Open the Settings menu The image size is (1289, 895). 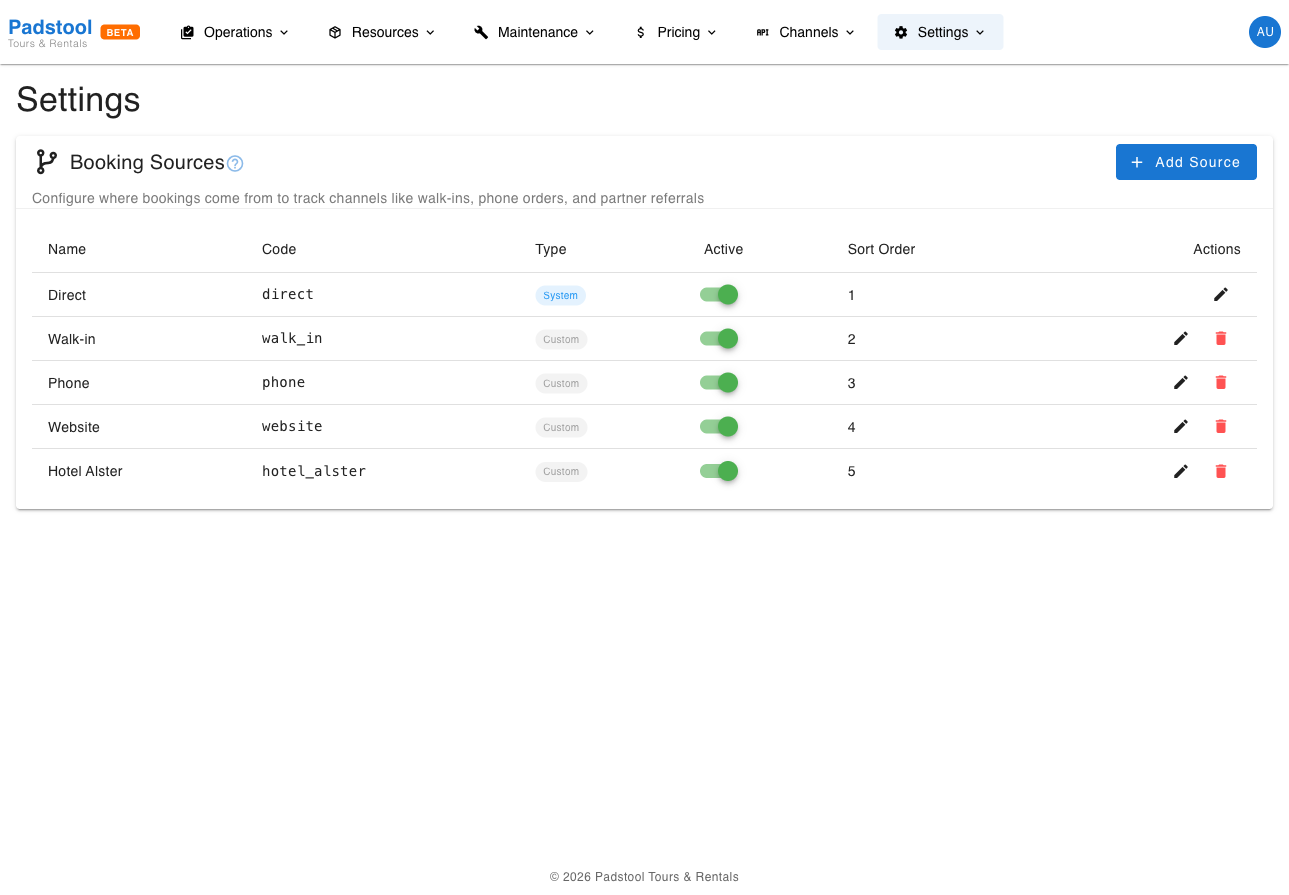click(x=940, y=32)
